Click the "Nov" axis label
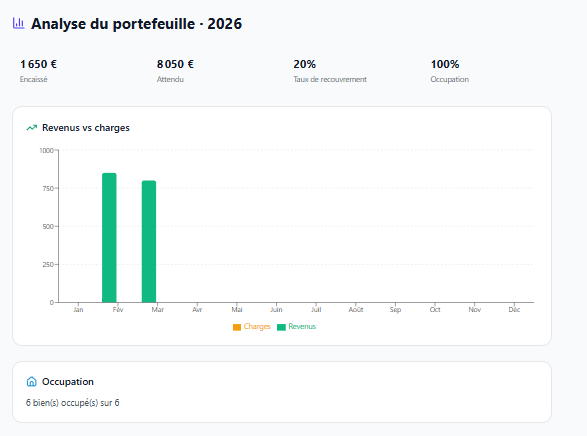 click(475, 310)
